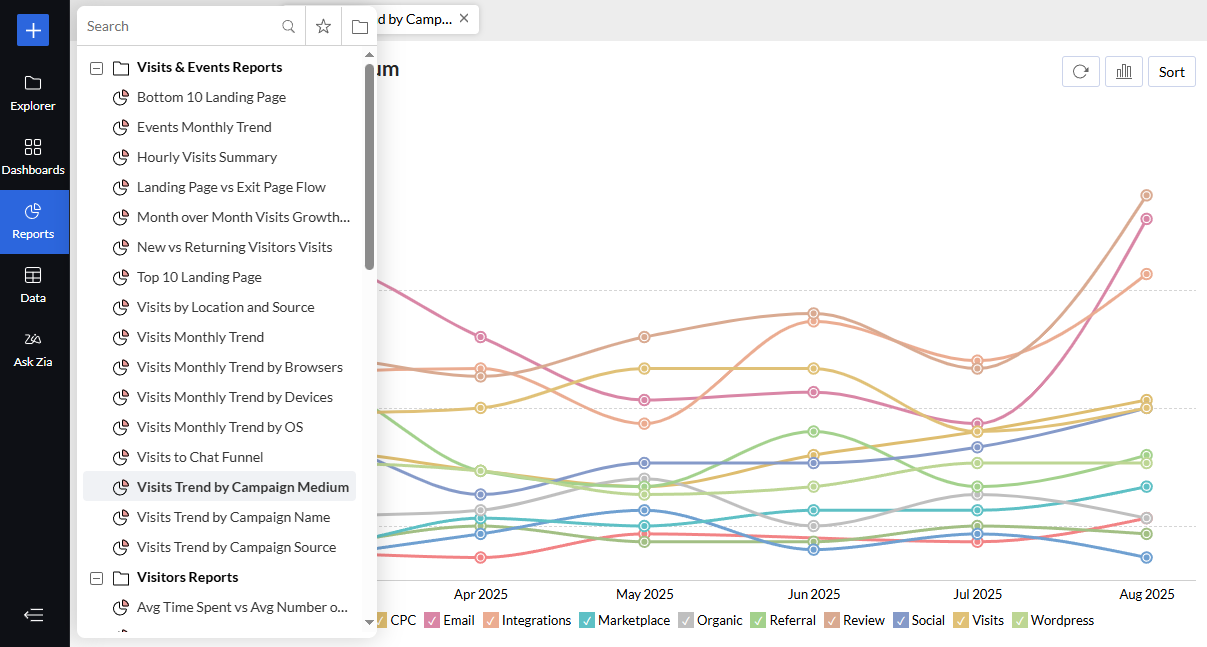Toggle the Email legend checkbox
The image size is (1207, 647).
click(432, 620)
